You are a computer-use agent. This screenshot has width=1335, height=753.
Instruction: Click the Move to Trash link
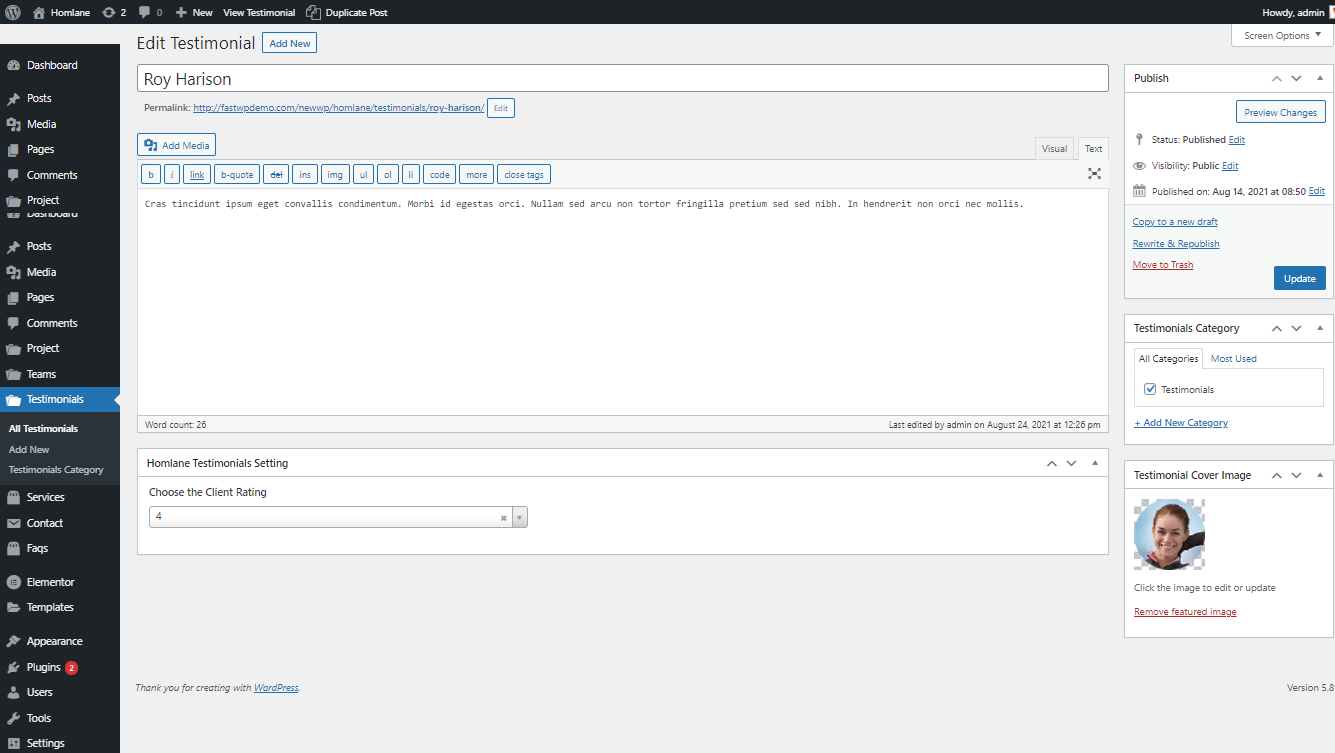1162,265
